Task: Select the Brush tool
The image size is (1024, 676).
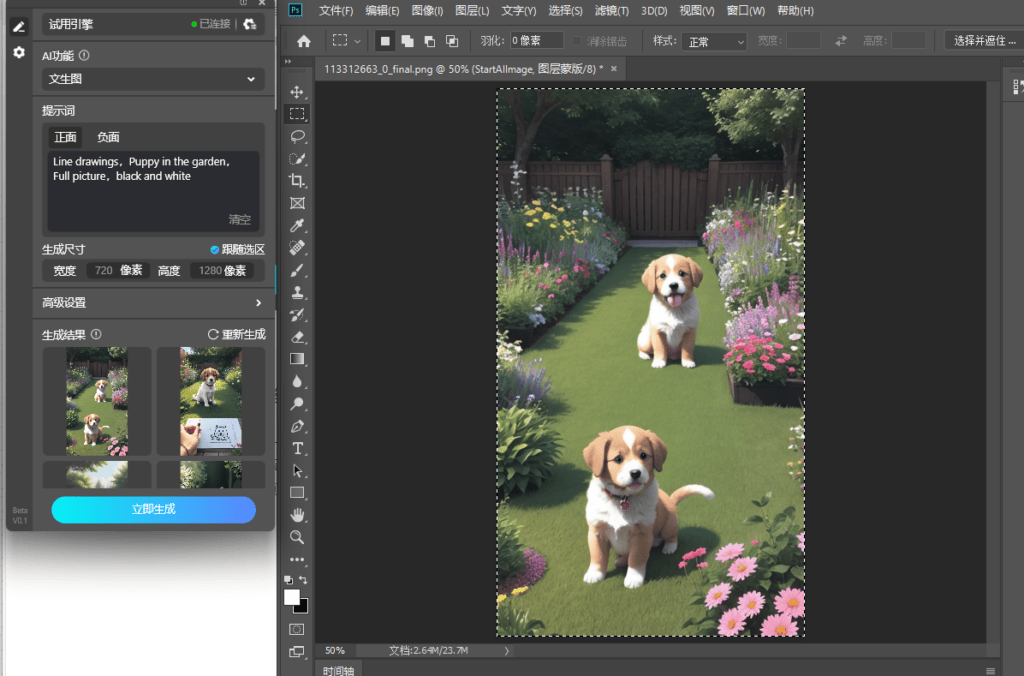Action: 297,270
